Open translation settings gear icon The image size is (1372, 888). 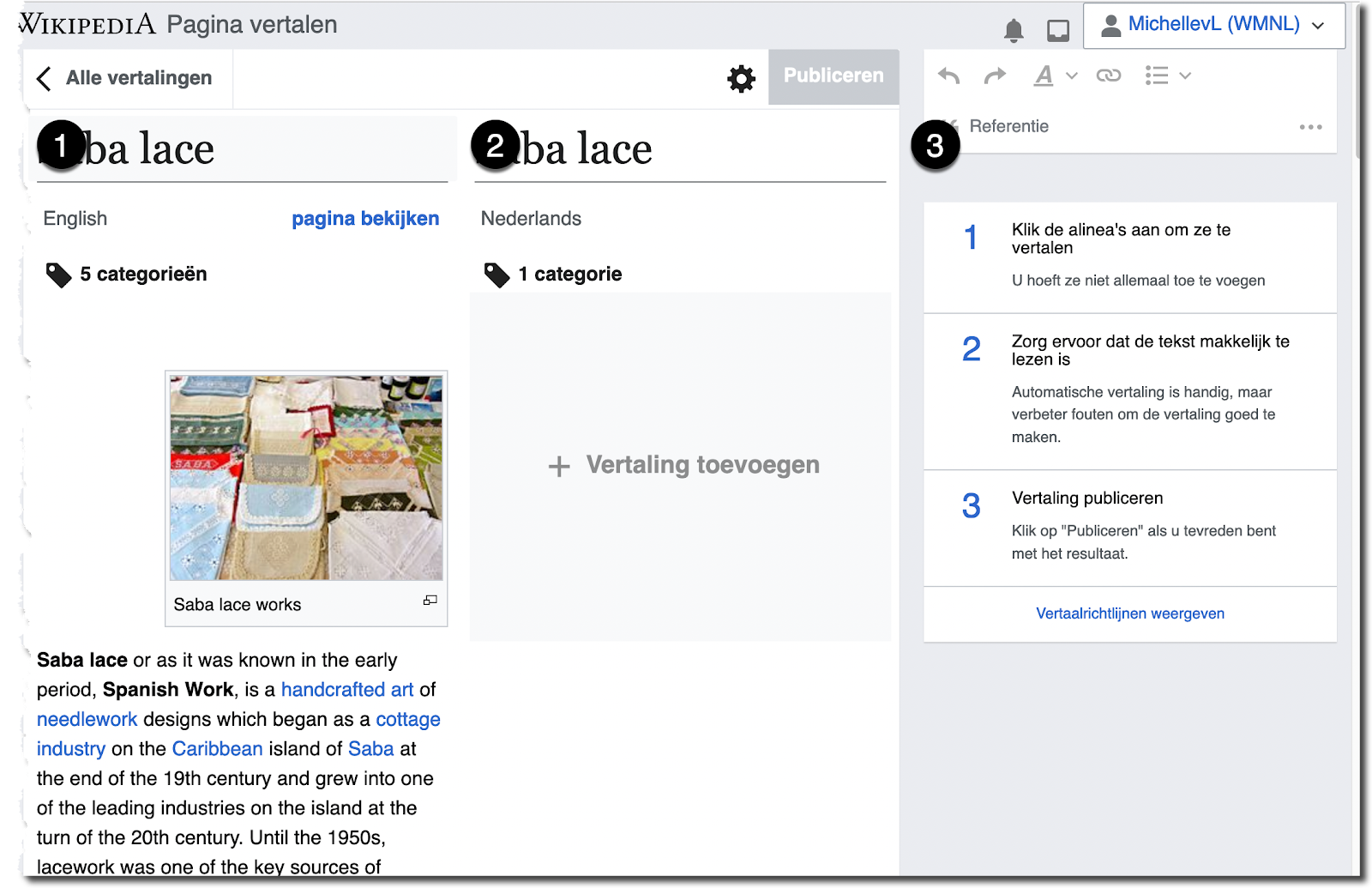pyautogui.click(x=741, y=78)
